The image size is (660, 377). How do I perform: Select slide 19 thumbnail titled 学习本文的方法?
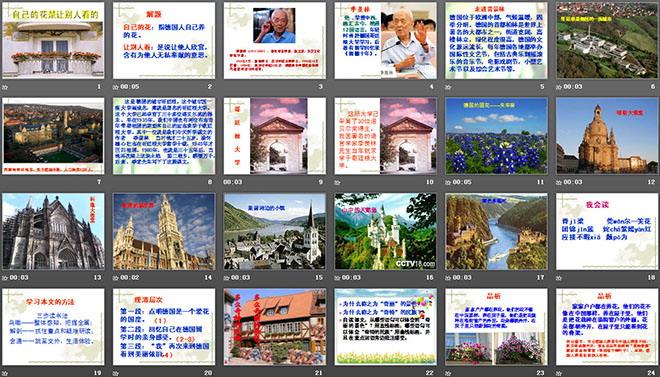(x=53, y=327)
